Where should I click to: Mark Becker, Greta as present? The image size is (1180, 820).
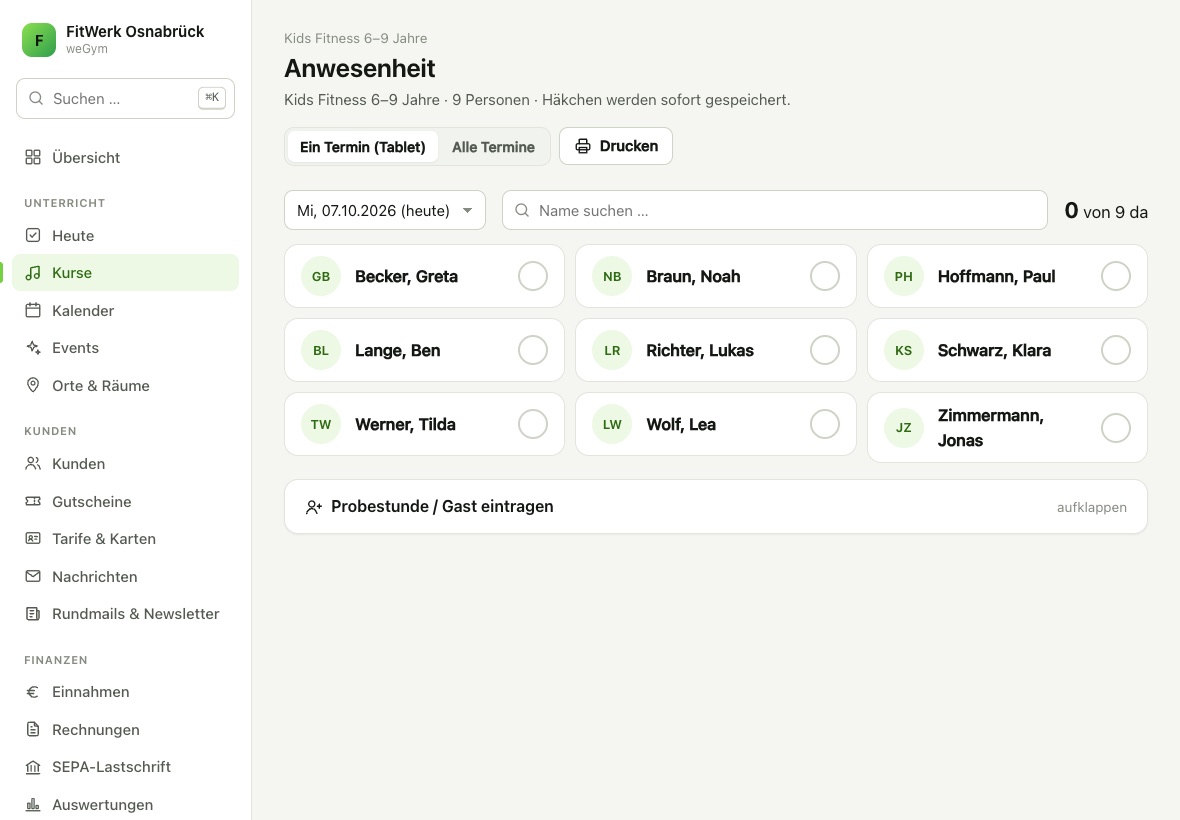(x=533, y=276)
